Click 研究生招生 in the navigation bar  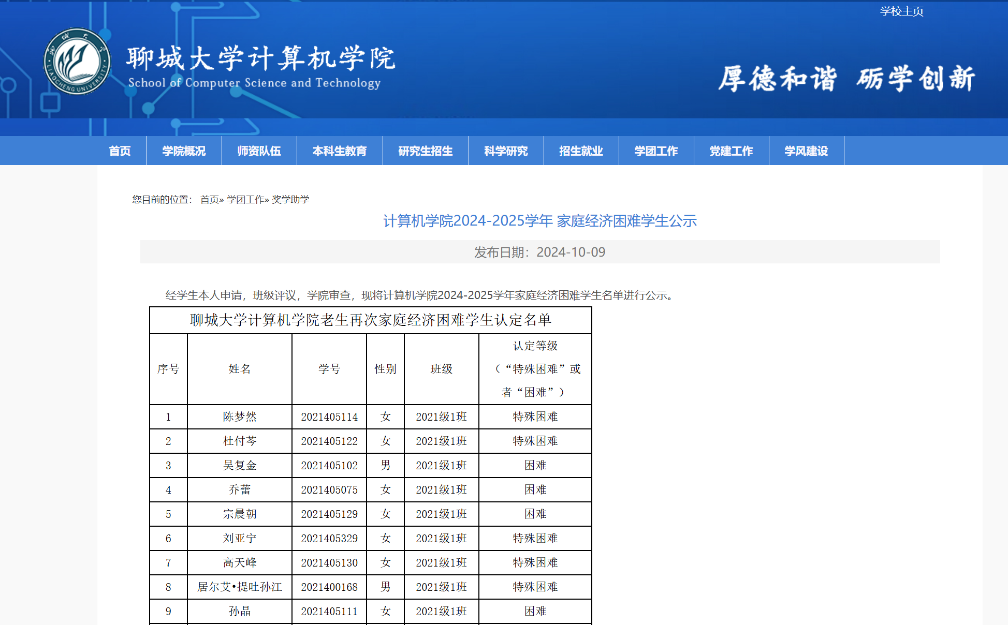pos(425,151)
